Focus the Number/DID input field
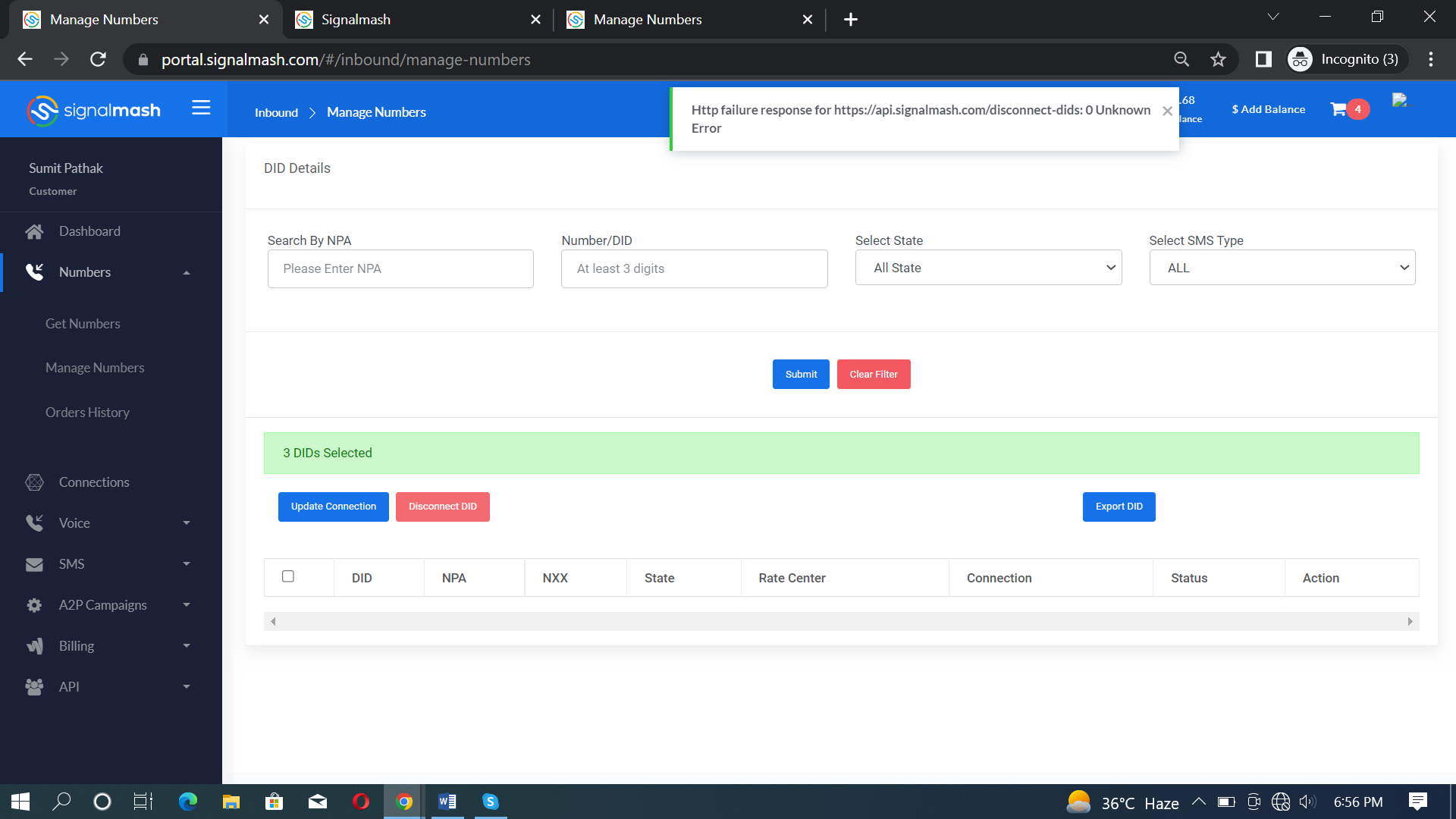1456x819 pixels. click(694, 268)
